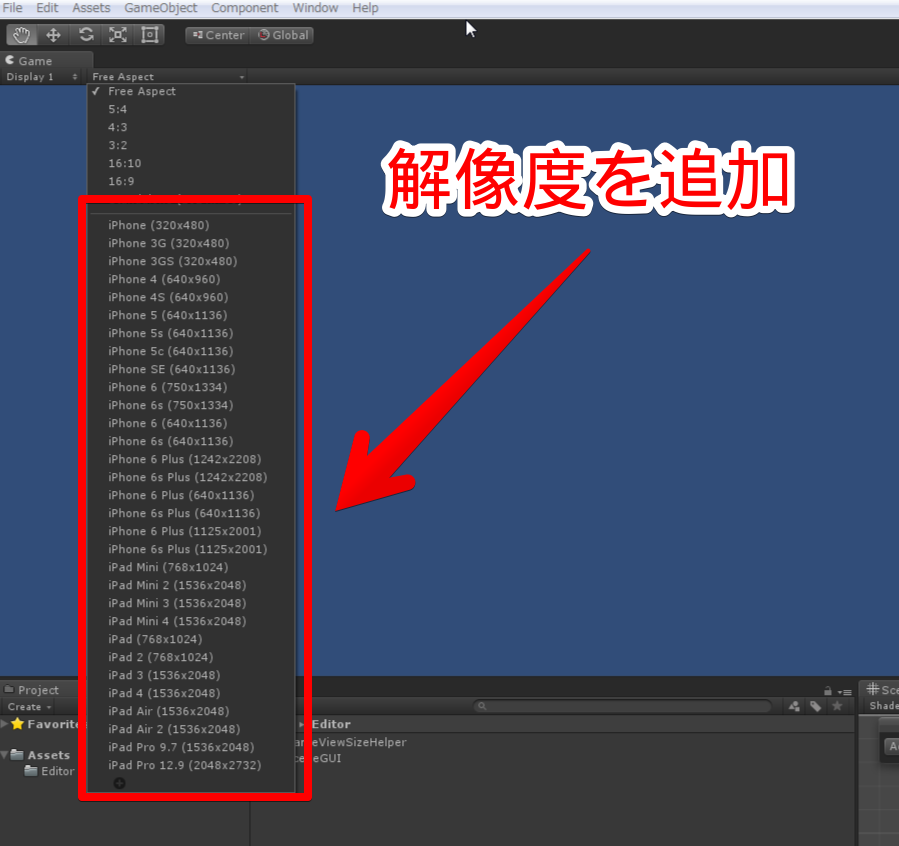Screen dimensions: 899x846
Task: Open the Help menu
Action: pos(365,8)
